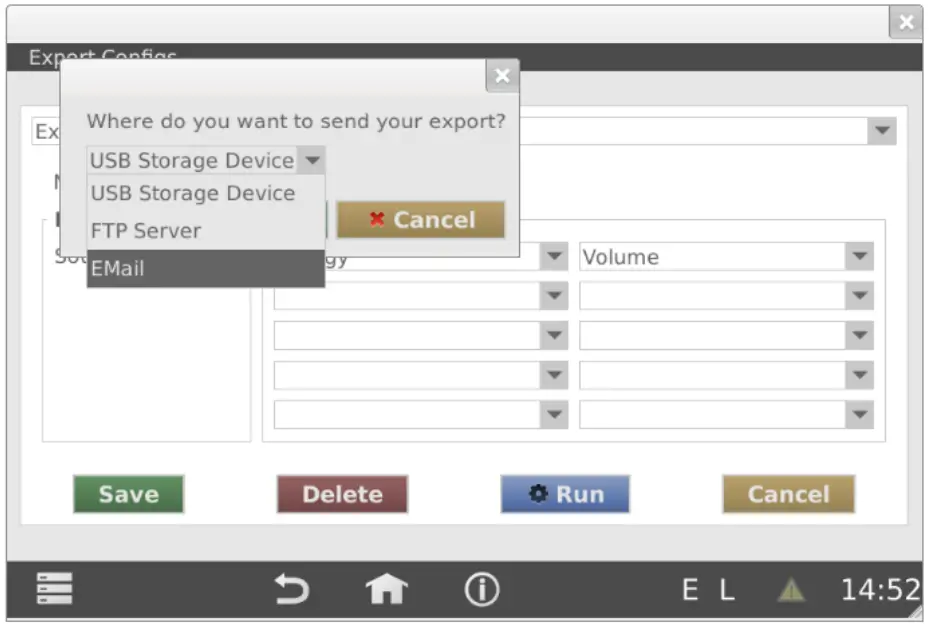This screenshot has height=628, width=929.
Task: Save the export config
Action: [x=129, y=494]
